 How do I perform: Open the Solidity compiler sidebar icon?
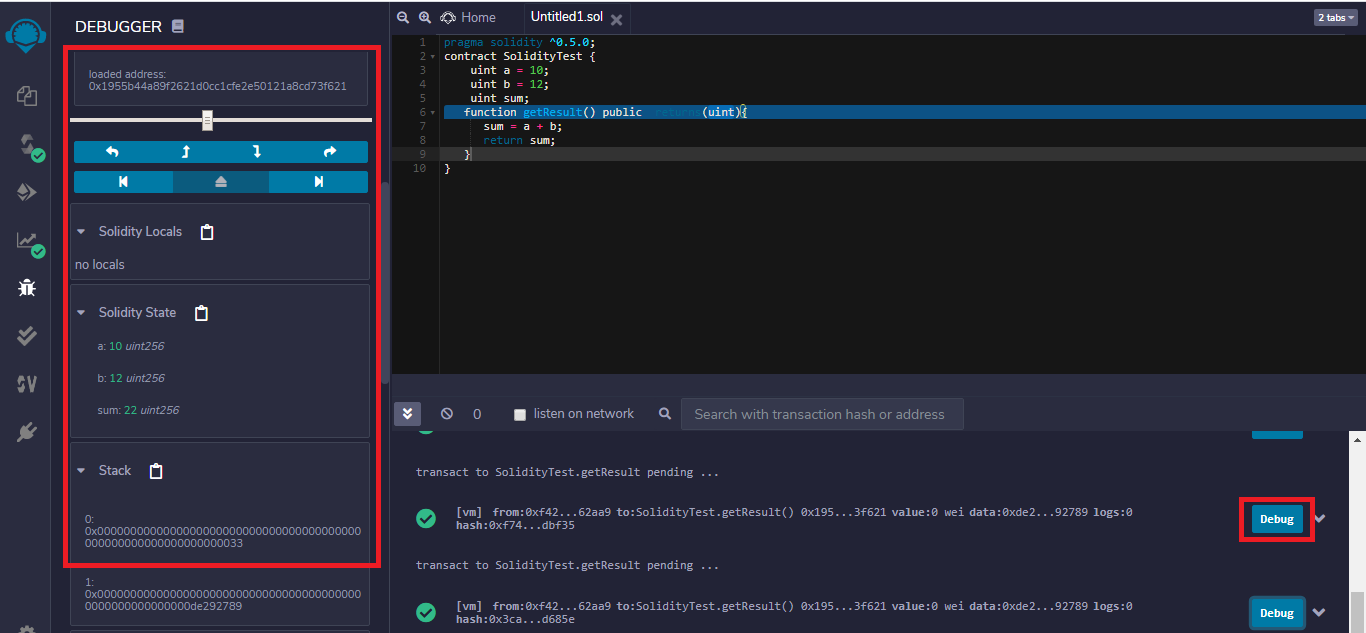(27, 145)
